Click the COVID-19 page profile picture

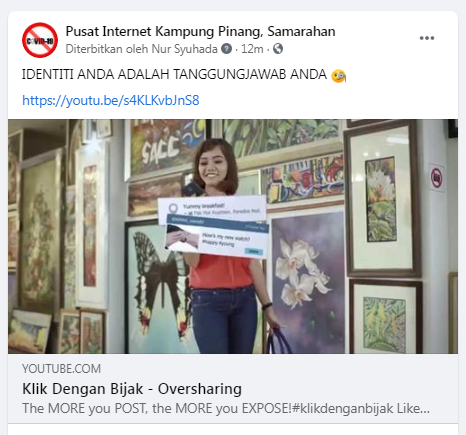[x=40, y=40]
